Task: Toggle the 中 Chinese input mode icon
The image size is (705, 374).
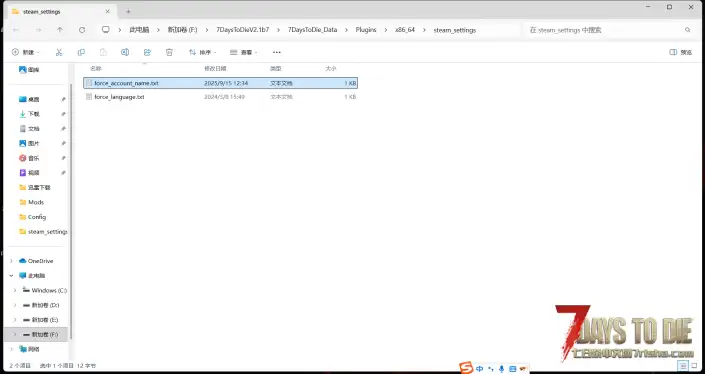Action: click(x=479, y=369)
